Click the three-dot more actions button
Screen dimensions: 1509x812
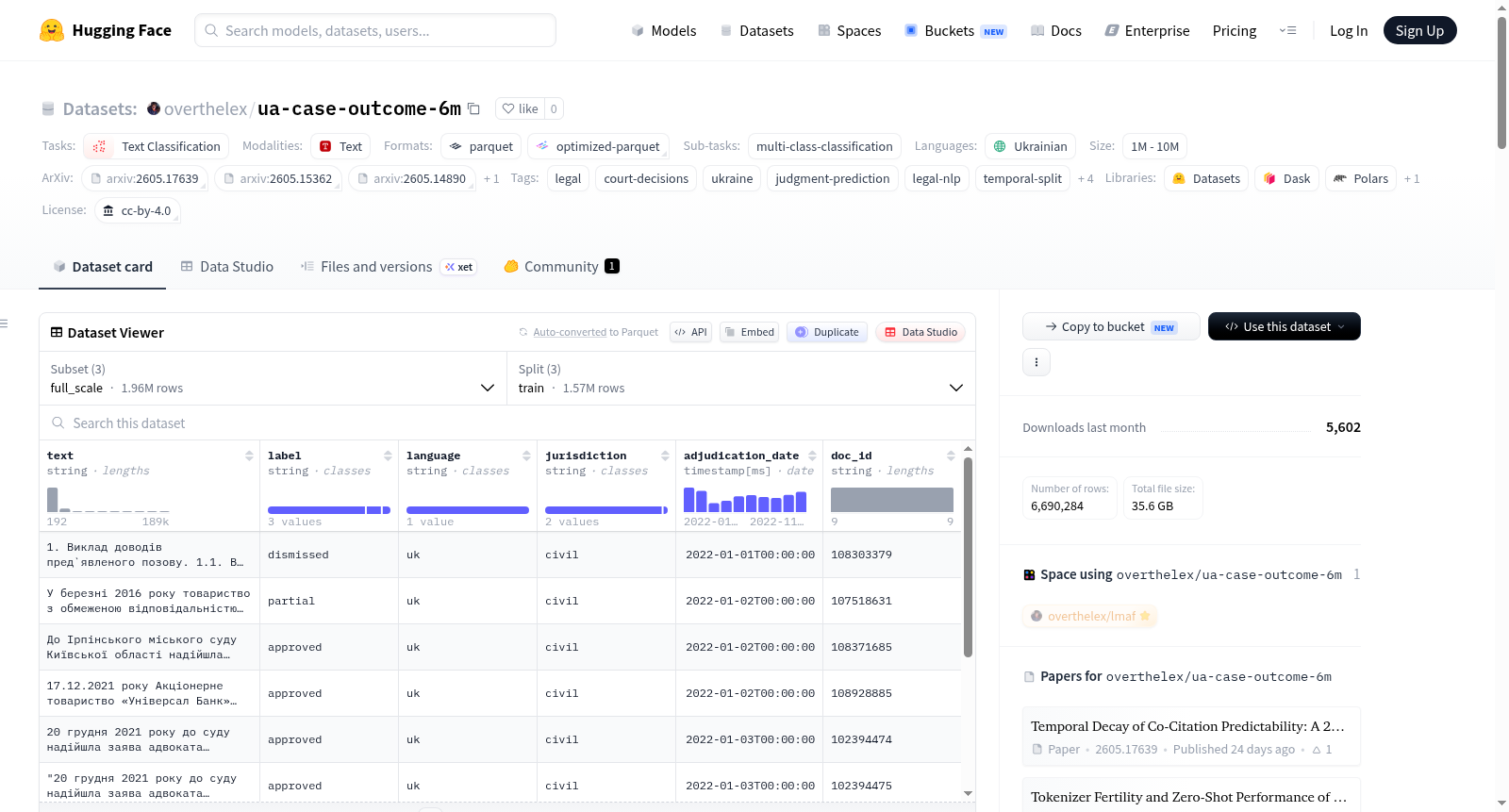tap(1036, 362)
